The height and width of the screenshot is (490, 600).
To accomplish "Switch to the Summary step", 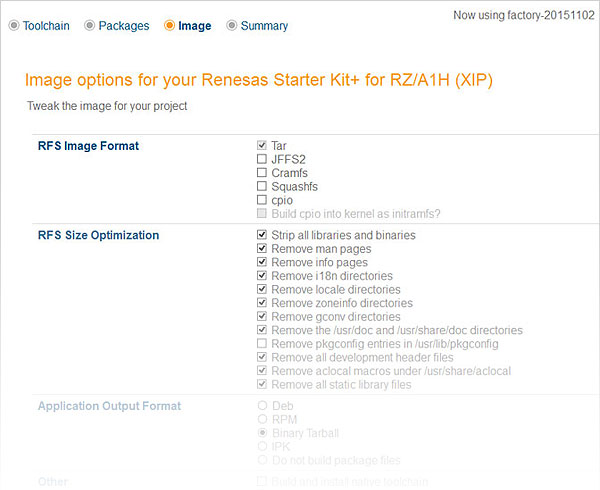I will [x=257, y=26].
